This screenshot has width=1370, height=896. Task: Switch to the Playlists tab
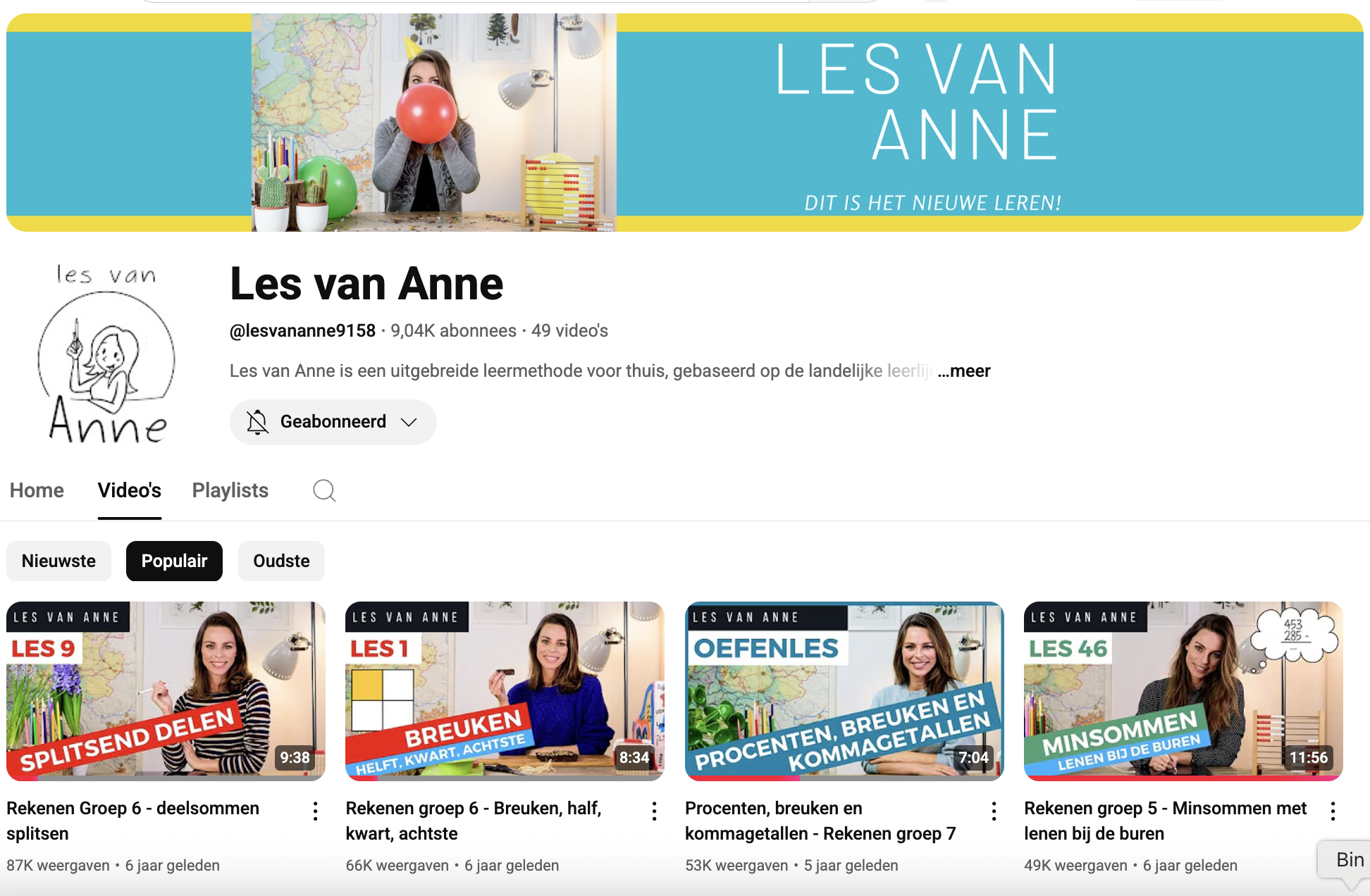230,490
